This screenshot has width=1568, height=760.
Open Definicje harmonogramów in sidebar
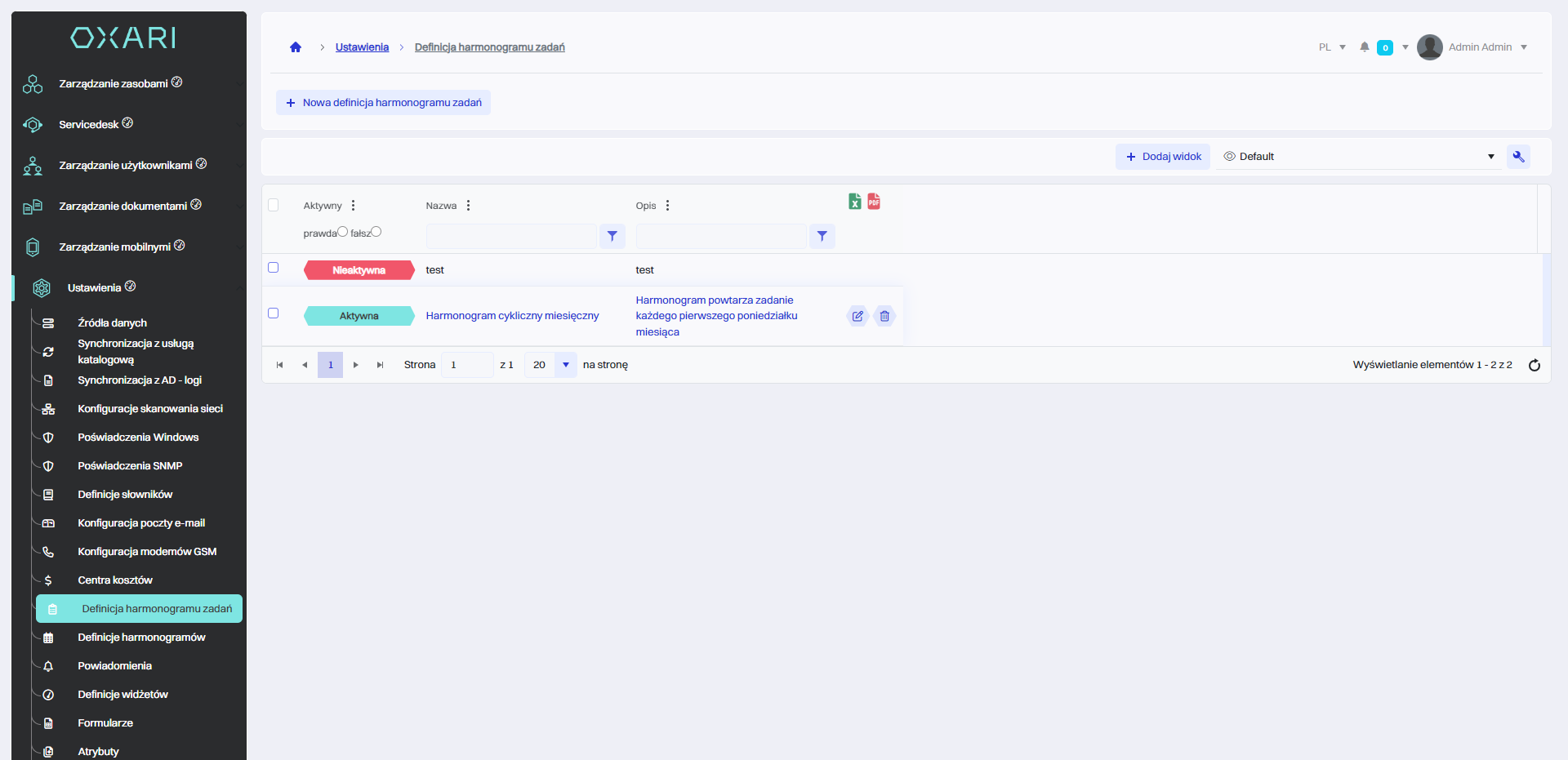141,638
